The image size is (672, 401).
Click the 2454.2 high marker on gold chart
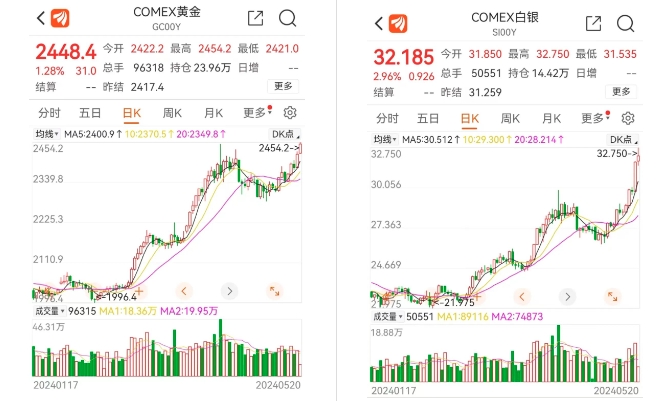tap(279, 148)
